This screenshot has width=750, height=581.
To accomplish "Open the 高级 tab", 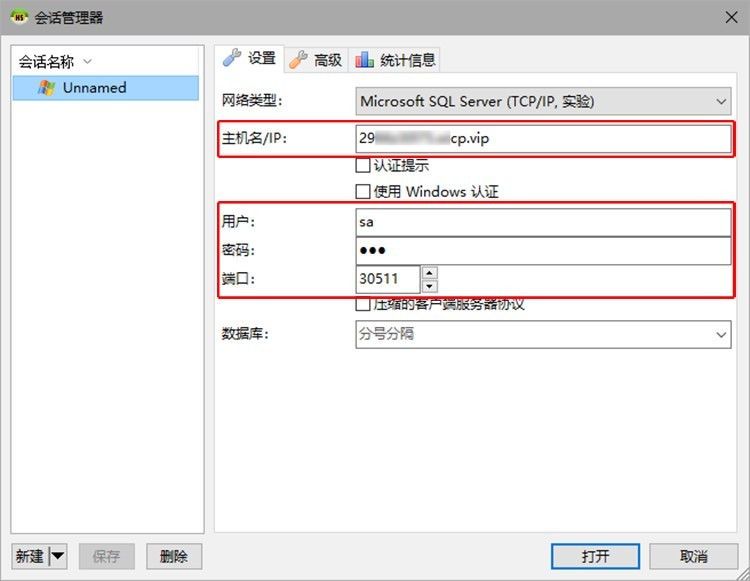I will [x=316, y=60].
